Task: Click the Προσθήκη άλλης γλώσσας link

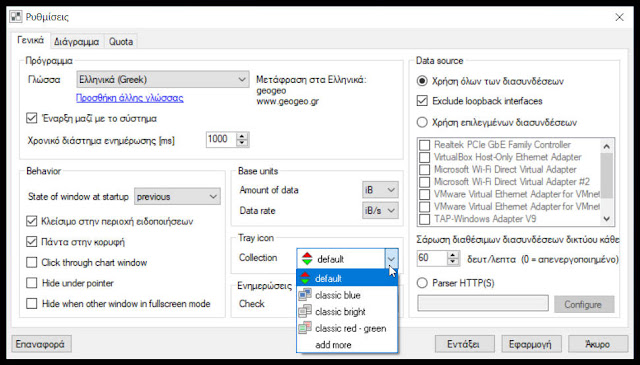Action: [x=130, y=98]
